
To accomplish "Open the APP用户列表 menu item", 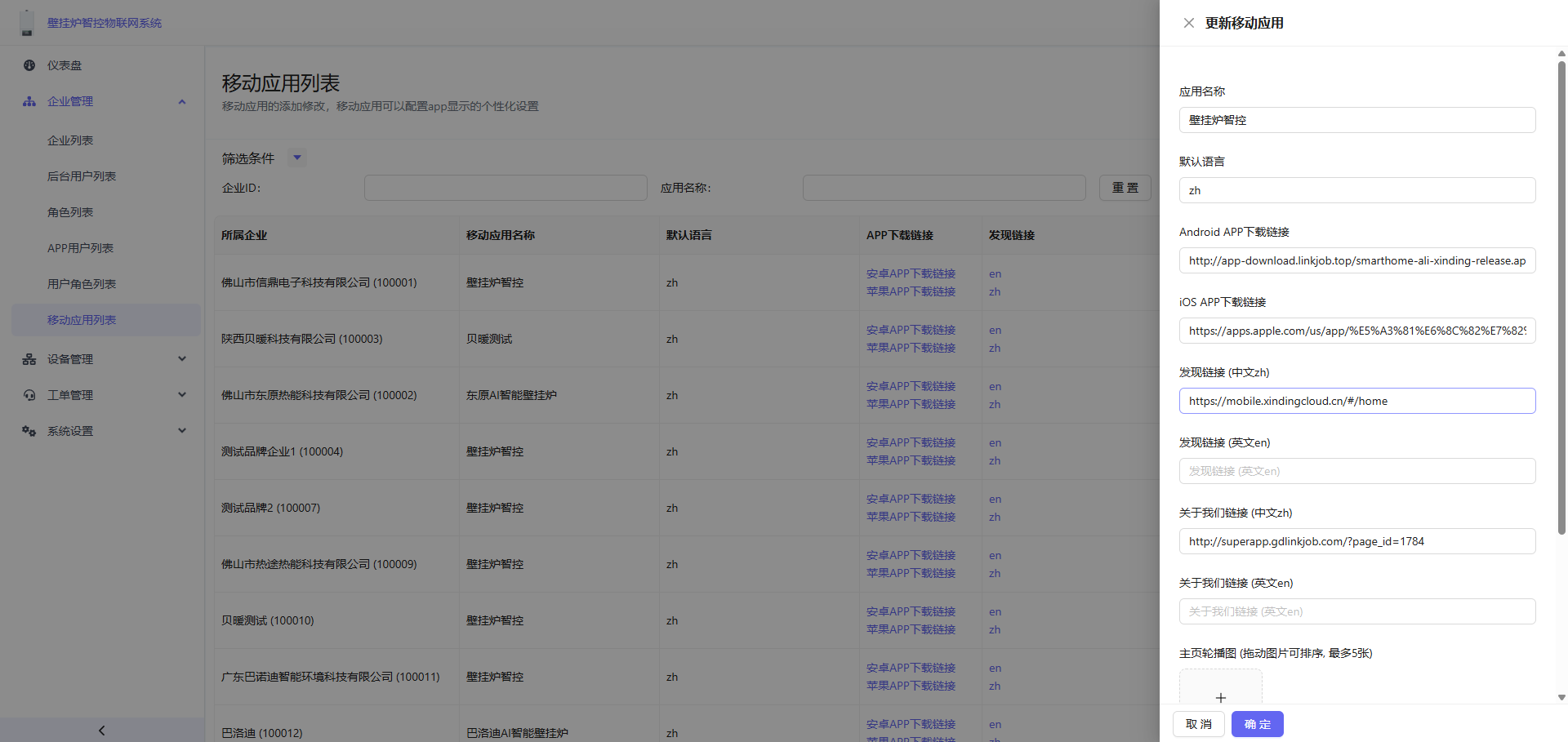I will pyautogui.click(x=80, y=248).
